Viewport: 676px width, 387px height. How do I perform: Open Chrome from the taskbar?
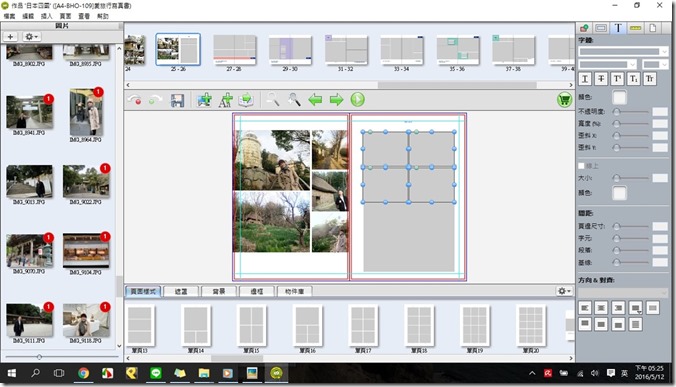pos(83,373)
